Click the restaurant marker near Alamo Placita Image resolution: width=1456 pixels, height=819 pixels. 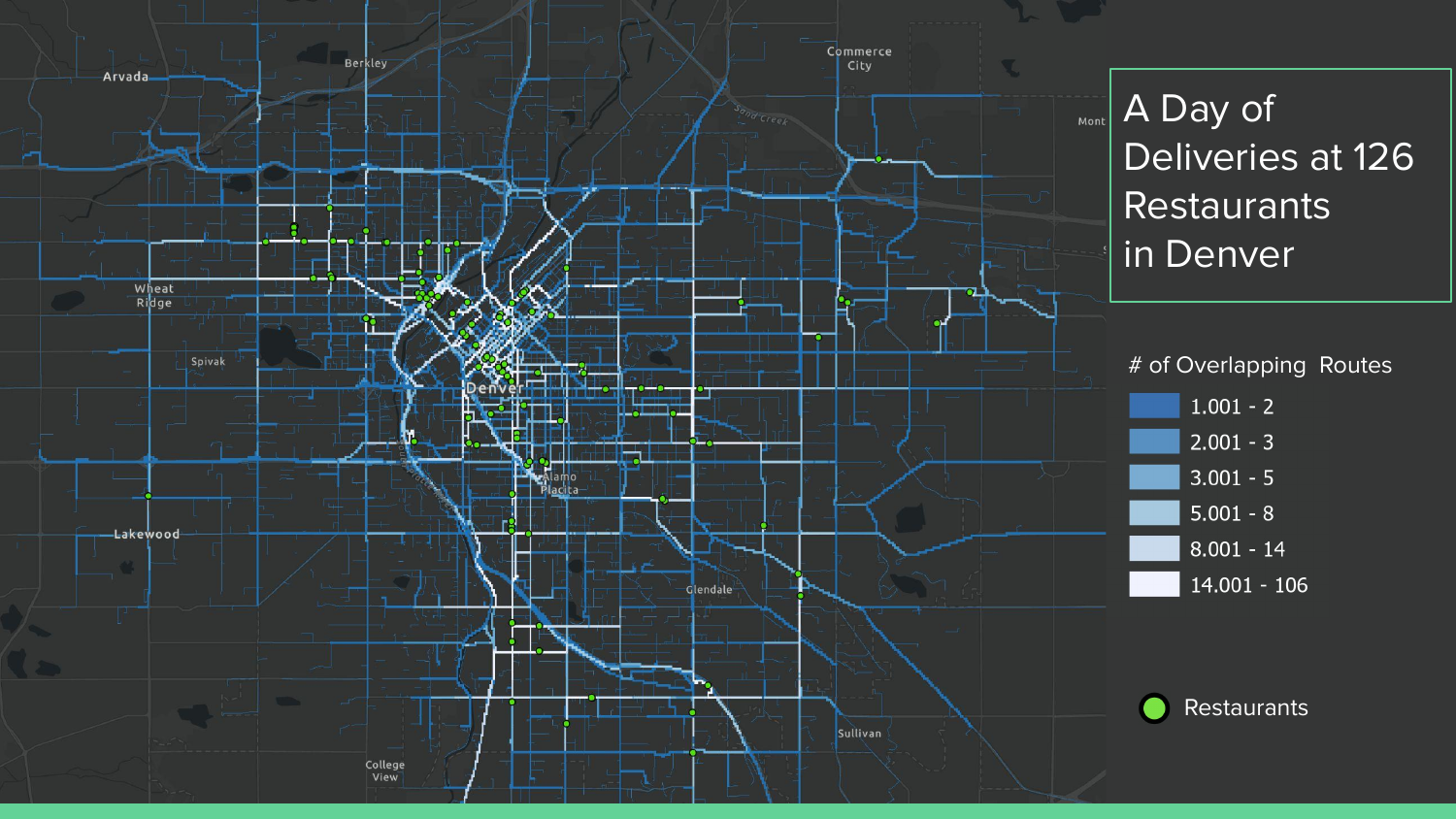point(540,460)
